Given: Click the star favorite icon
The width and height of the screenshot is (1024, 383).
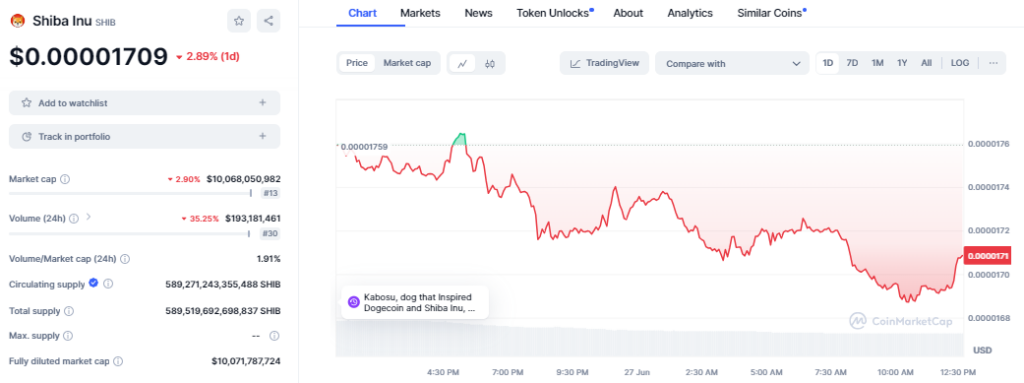Looking at the screenshot, I should 239,21.
